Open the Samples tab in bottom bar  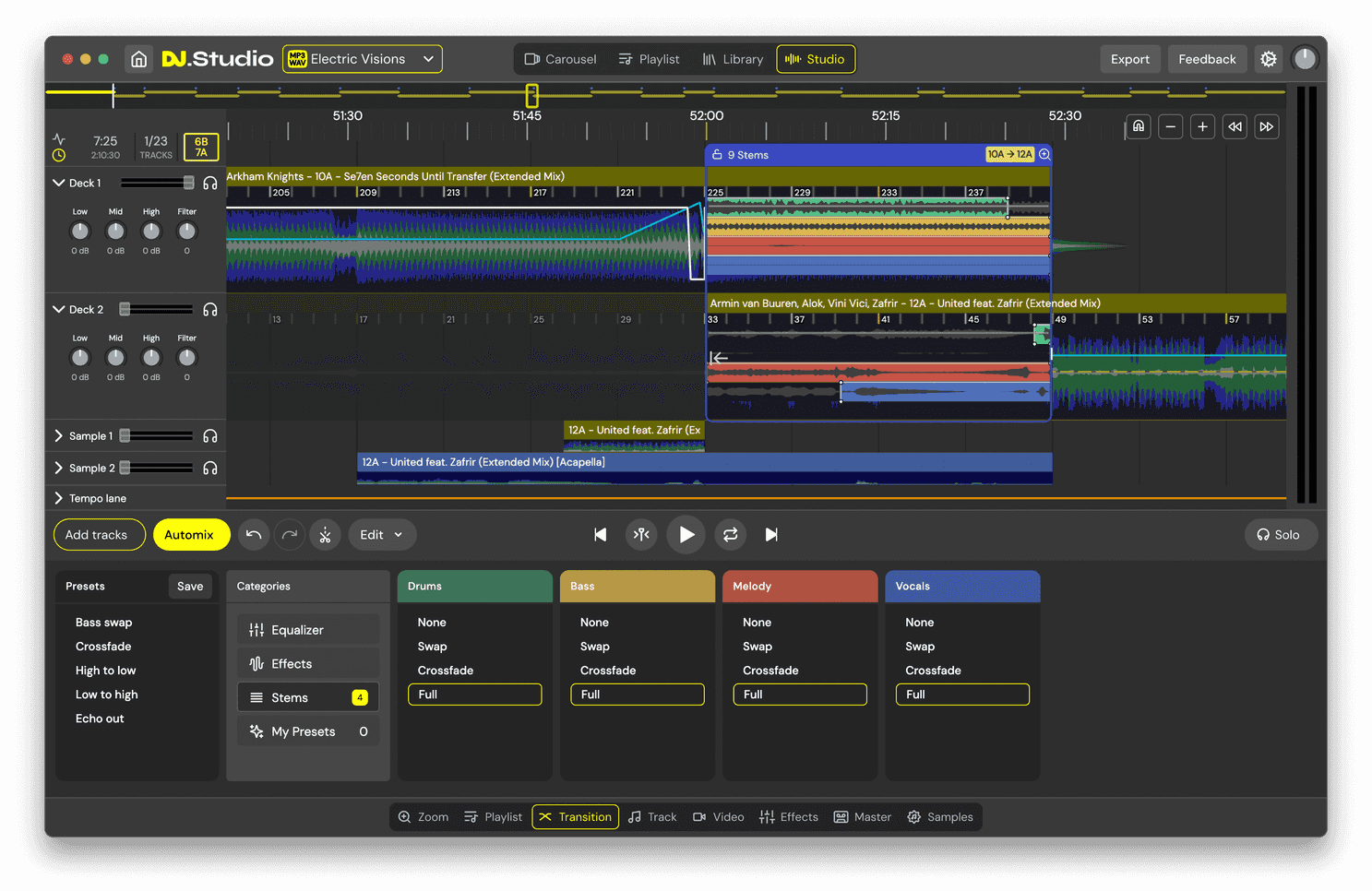(940, 817)
